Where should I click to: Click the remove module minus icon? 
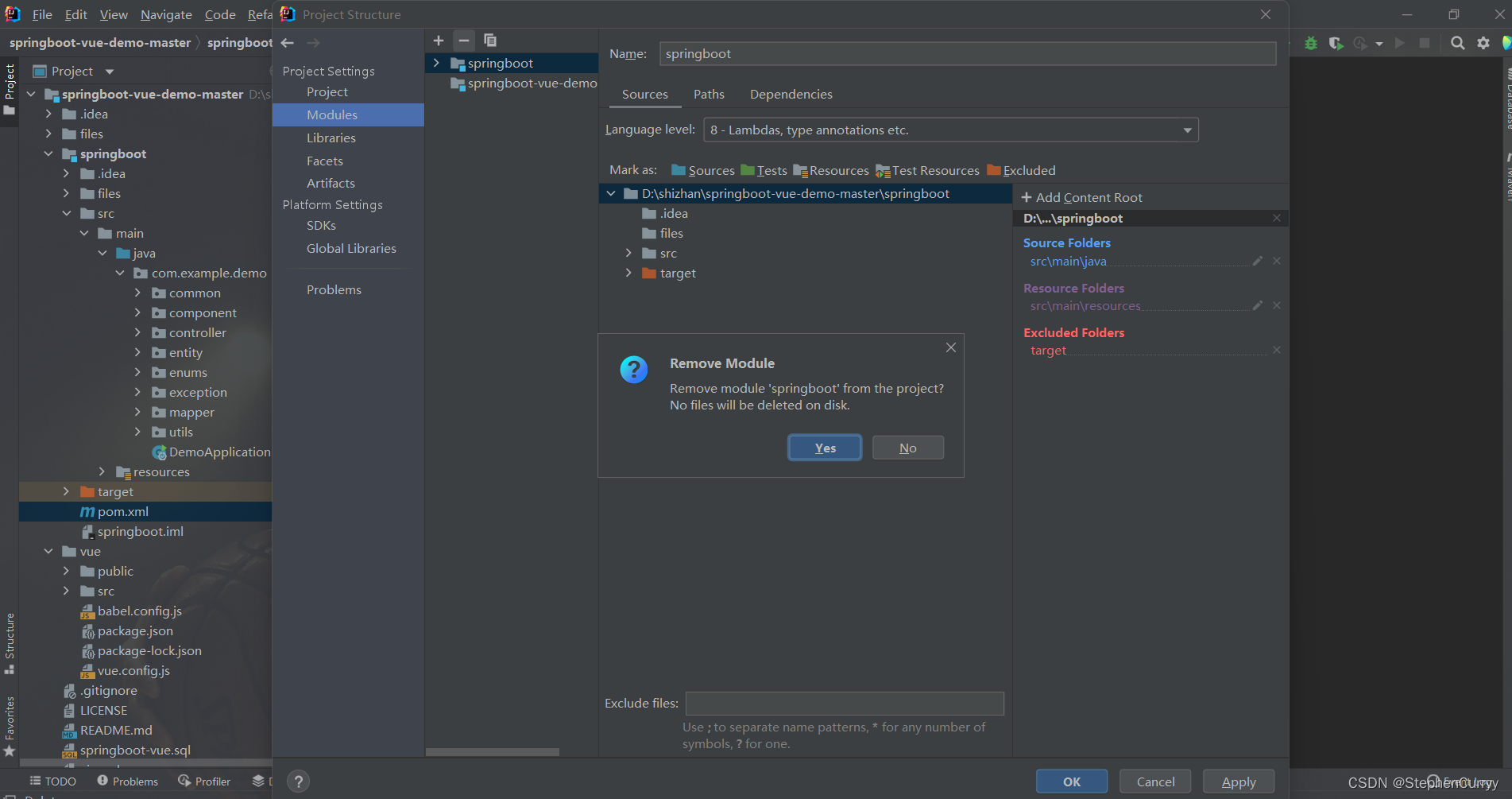click(464, 41)
